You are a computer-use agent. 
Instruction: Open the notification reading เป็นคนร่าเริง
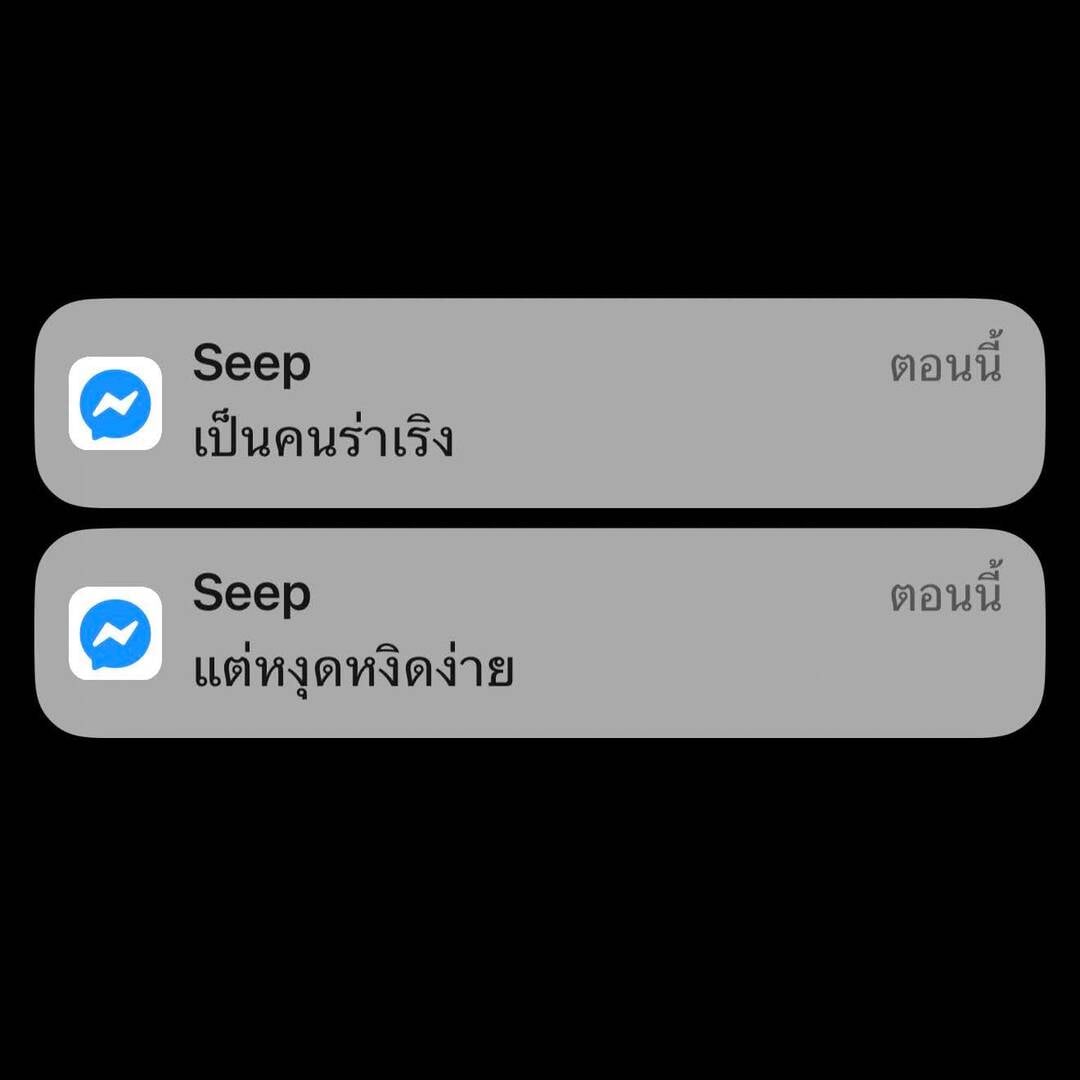540,404
